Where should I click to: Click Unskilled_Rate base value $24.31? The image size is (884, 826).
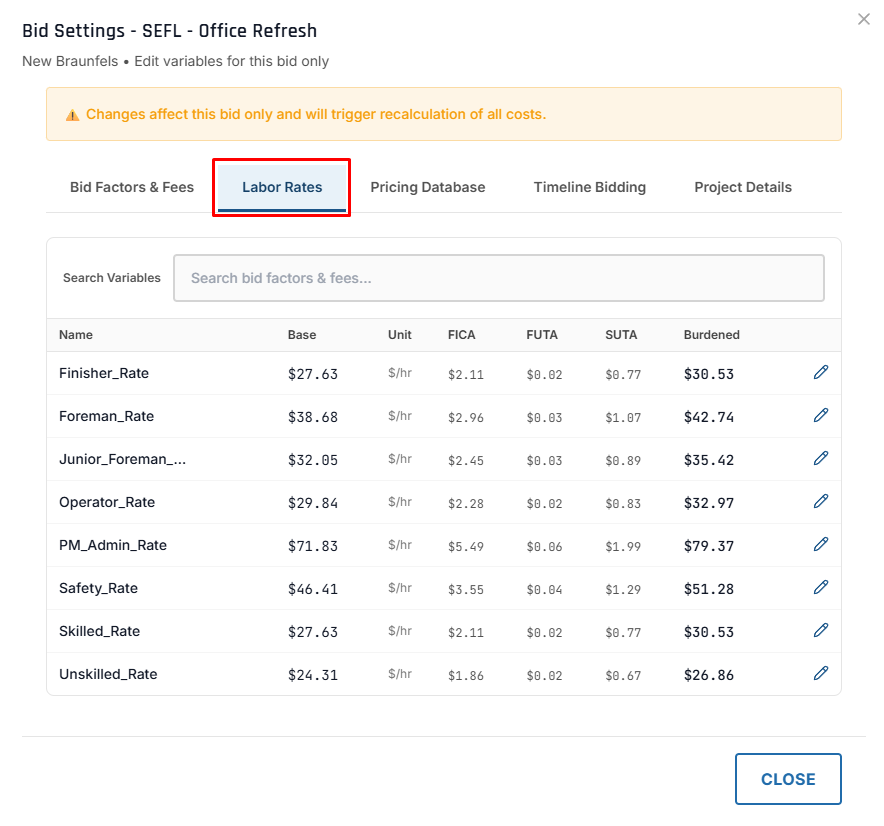pos(312,675)
